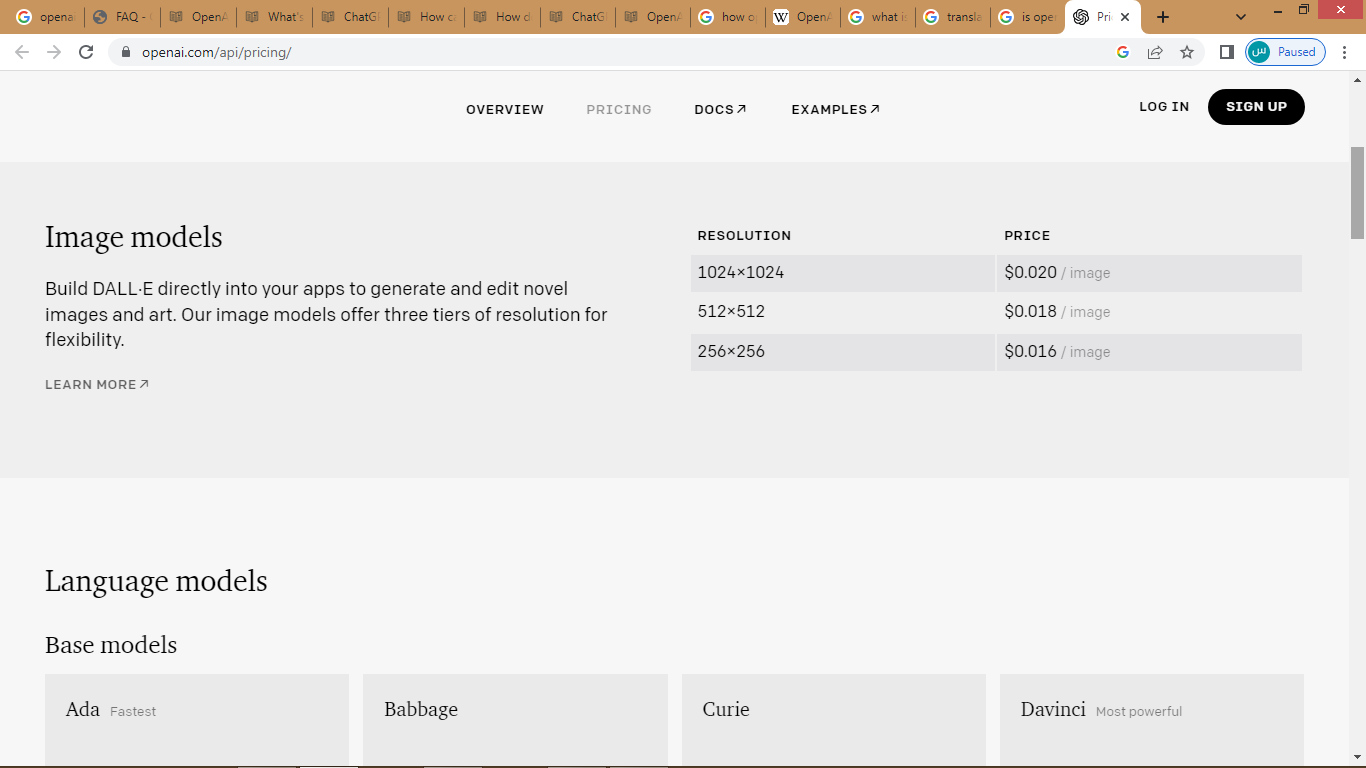Viewport: 1366px width, 768px height.
Task: Click the $0.018 / image price
Action: (1057, 312)
